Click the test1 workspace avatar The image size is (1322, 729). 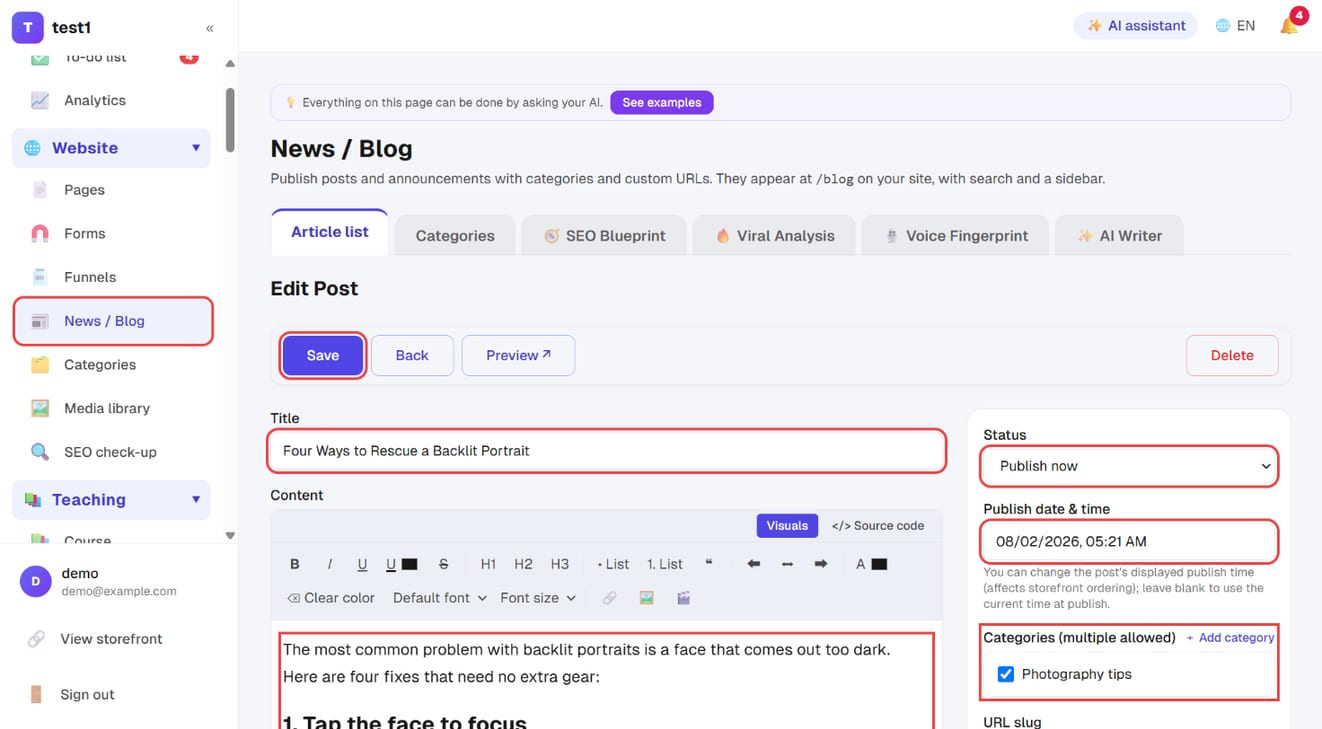27,28
